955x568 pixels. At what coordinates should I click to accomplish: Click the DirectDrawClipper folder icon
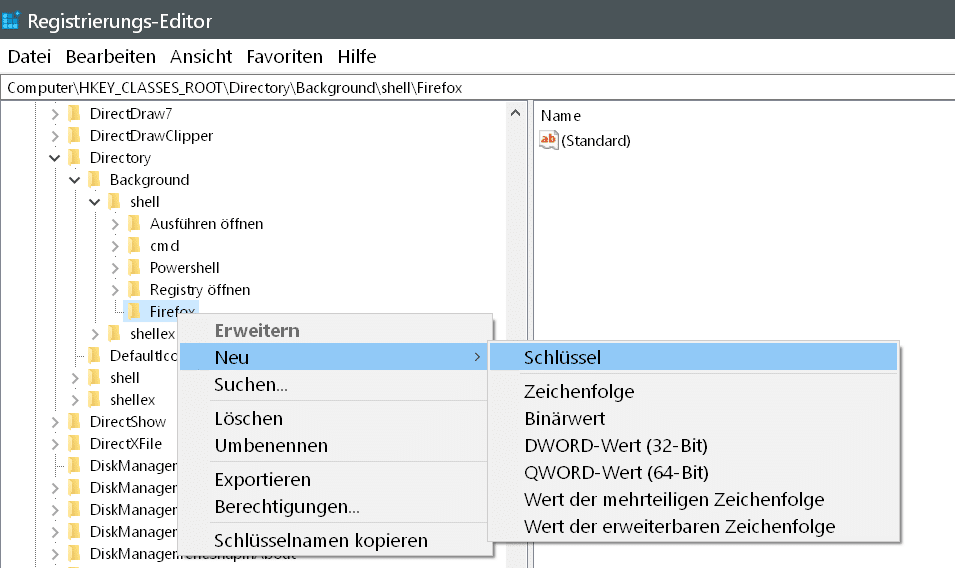(x=74, y=136)
